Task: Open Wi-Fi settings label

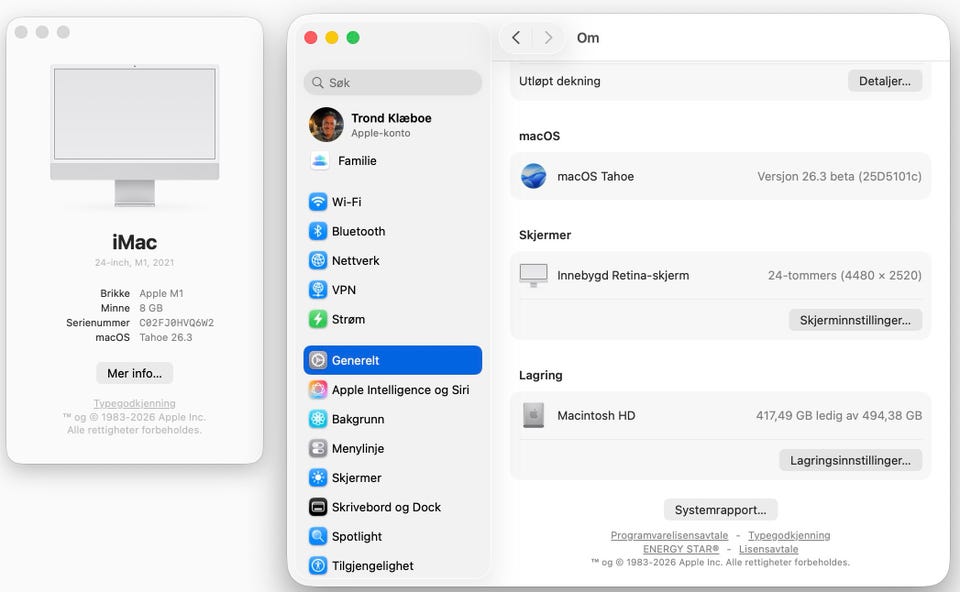Action: coord(347,201)
